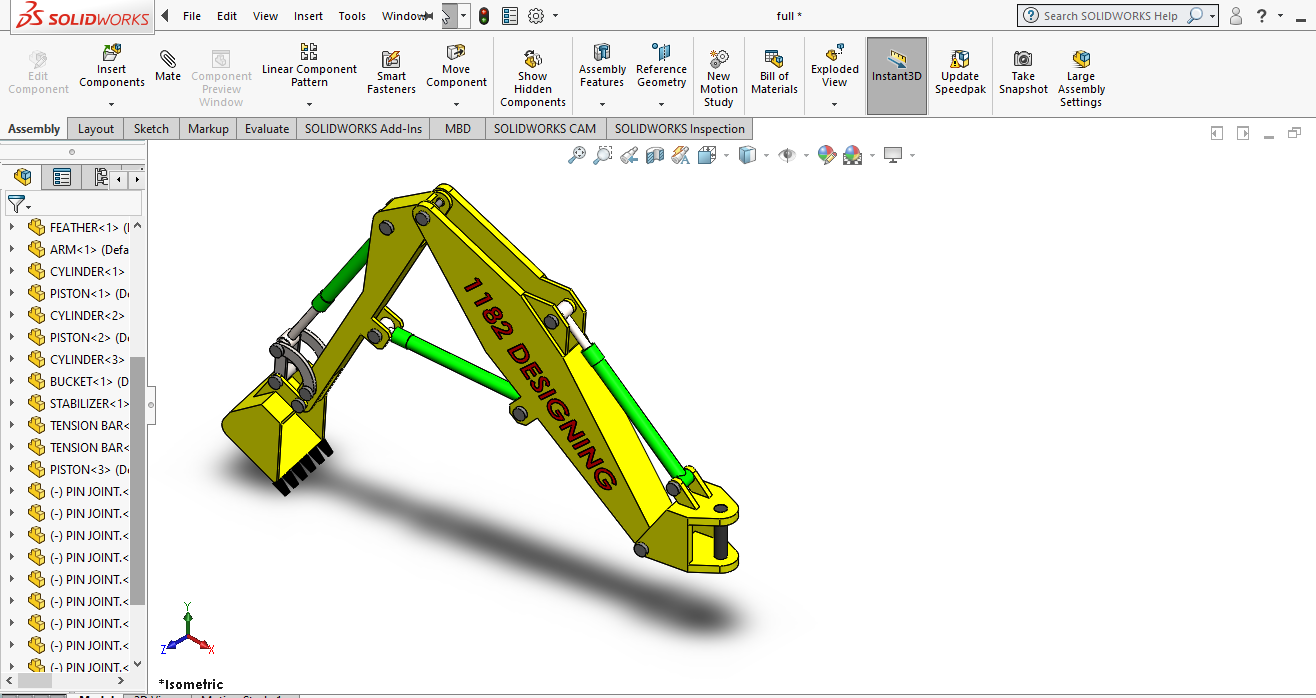Open Large Assembly Settings

pyautogui.click(x=1081, y=79)
